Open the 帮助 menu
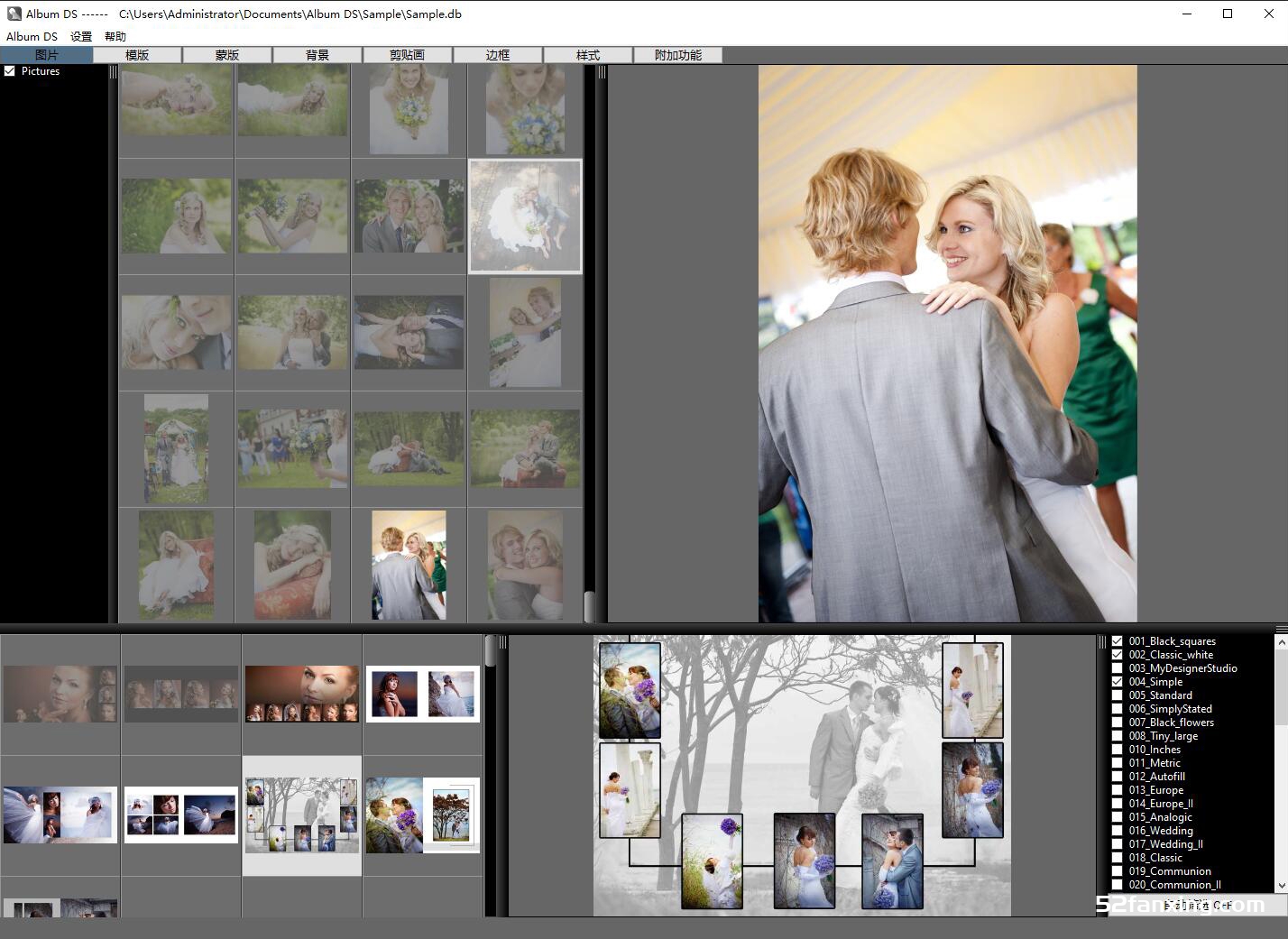The height and width of the screenshot is (939, 1288). pyautogui.click(x=115, y=37)
